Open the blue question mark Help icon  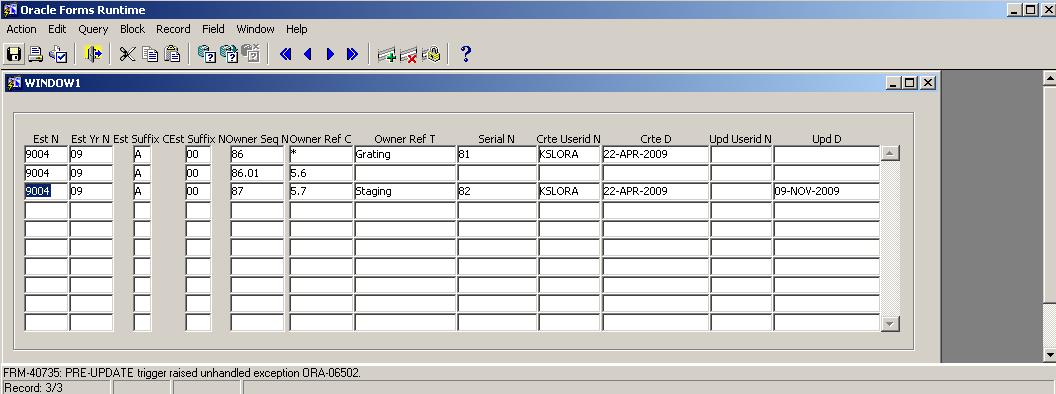tap(465, 54)
